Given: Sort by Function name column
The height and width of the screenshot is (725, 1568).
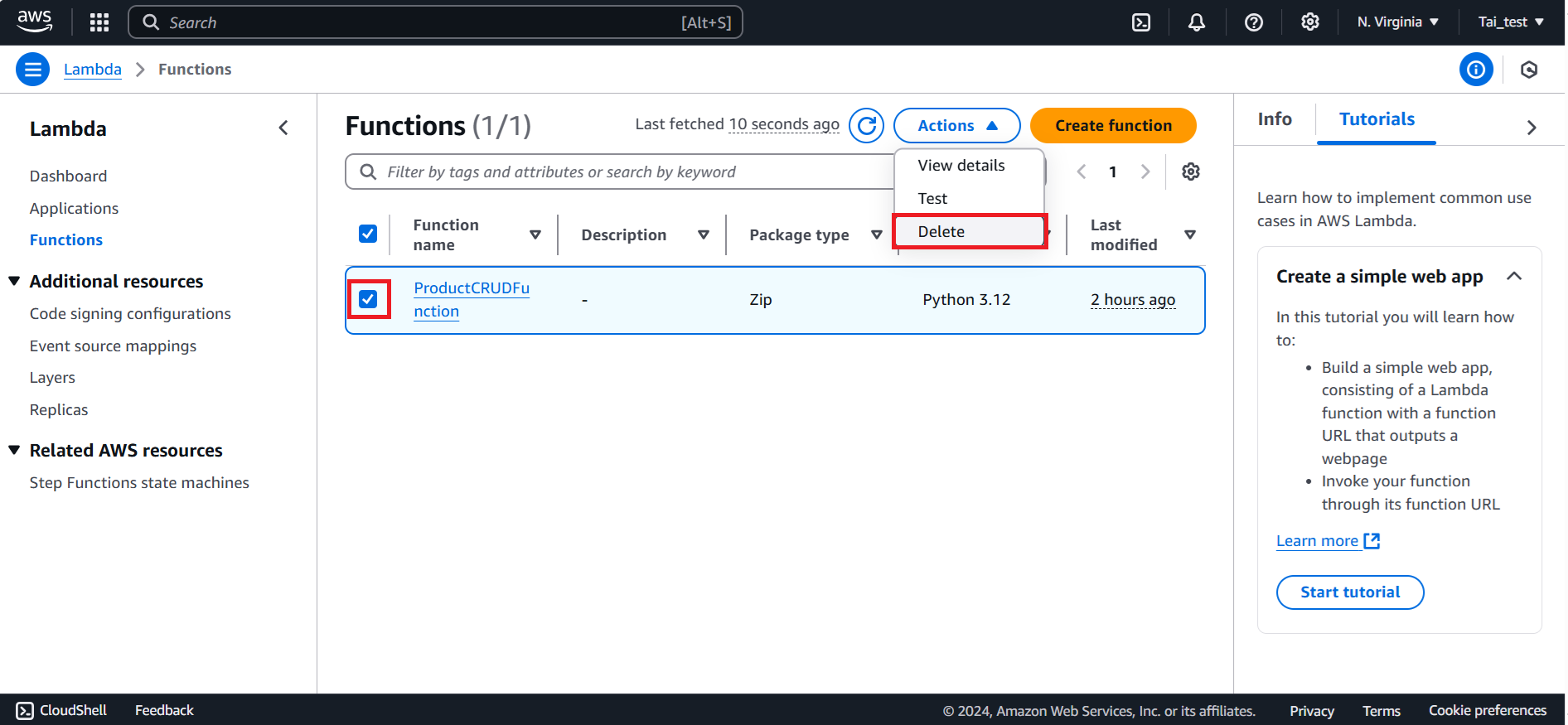Looking at the screenshot, I should coord(535,234).
